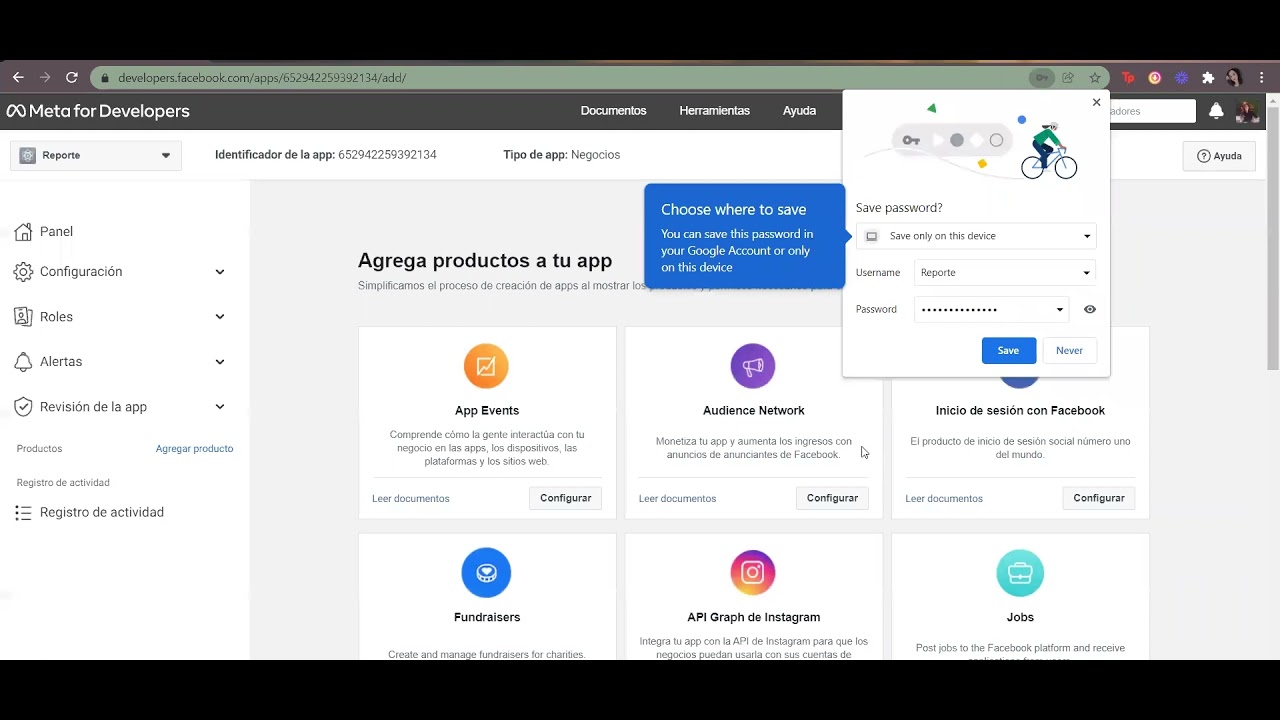The width and height of the screenshot is (1280, 720).
Task: Click Save in the password popup
Action: [1008, 350]
